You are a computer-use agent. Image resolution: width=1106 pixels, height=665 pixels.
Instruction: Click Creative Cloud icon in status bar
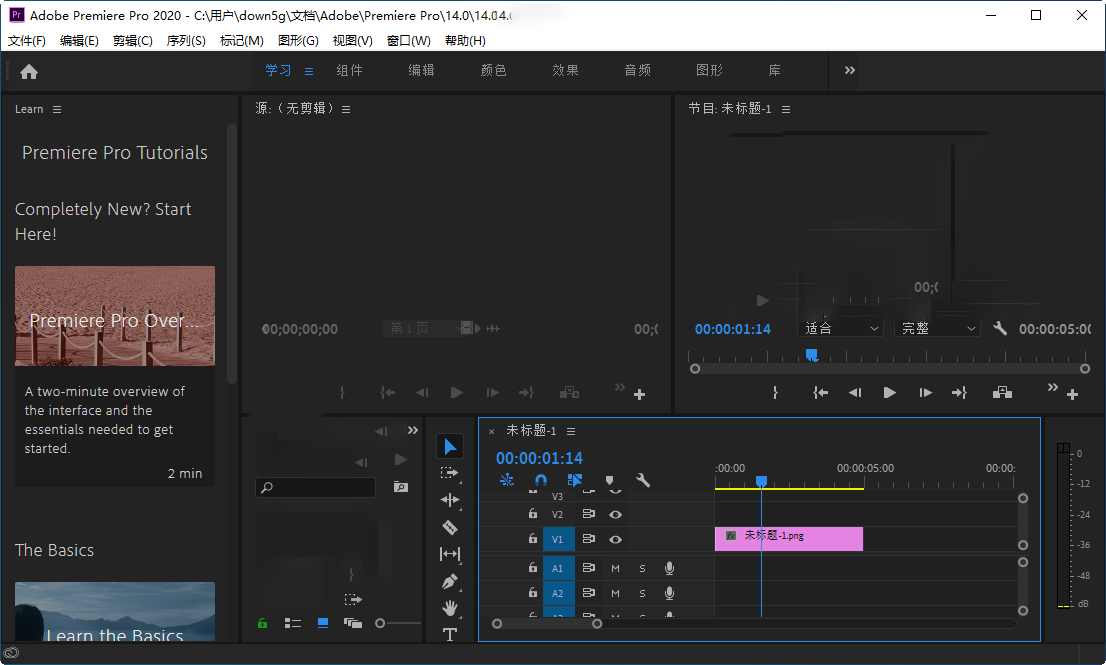point(11,652)
